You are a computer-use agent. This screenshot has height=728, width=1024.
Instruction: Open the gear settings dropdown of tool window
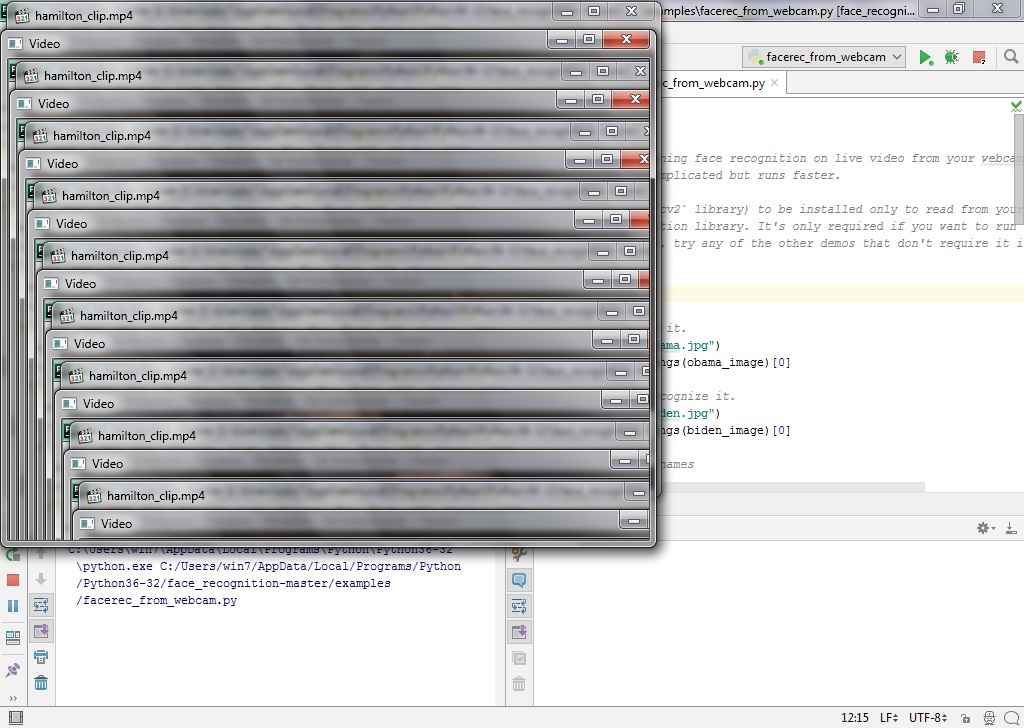click(x=985, y=528)
